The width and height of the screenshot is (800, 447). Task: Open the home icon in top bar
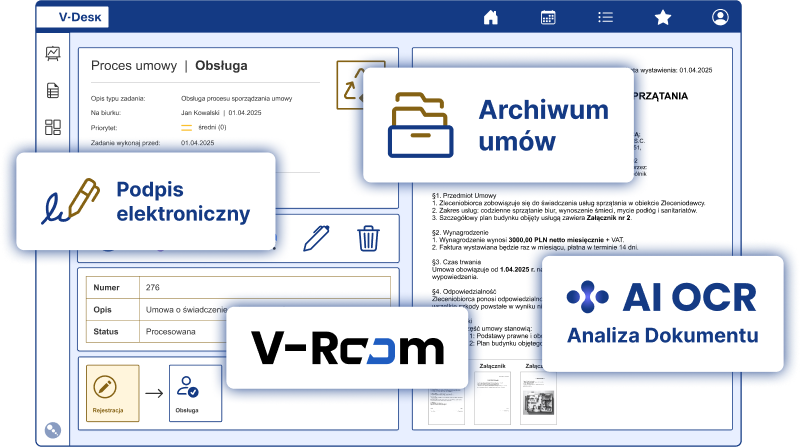pos(490,17)
